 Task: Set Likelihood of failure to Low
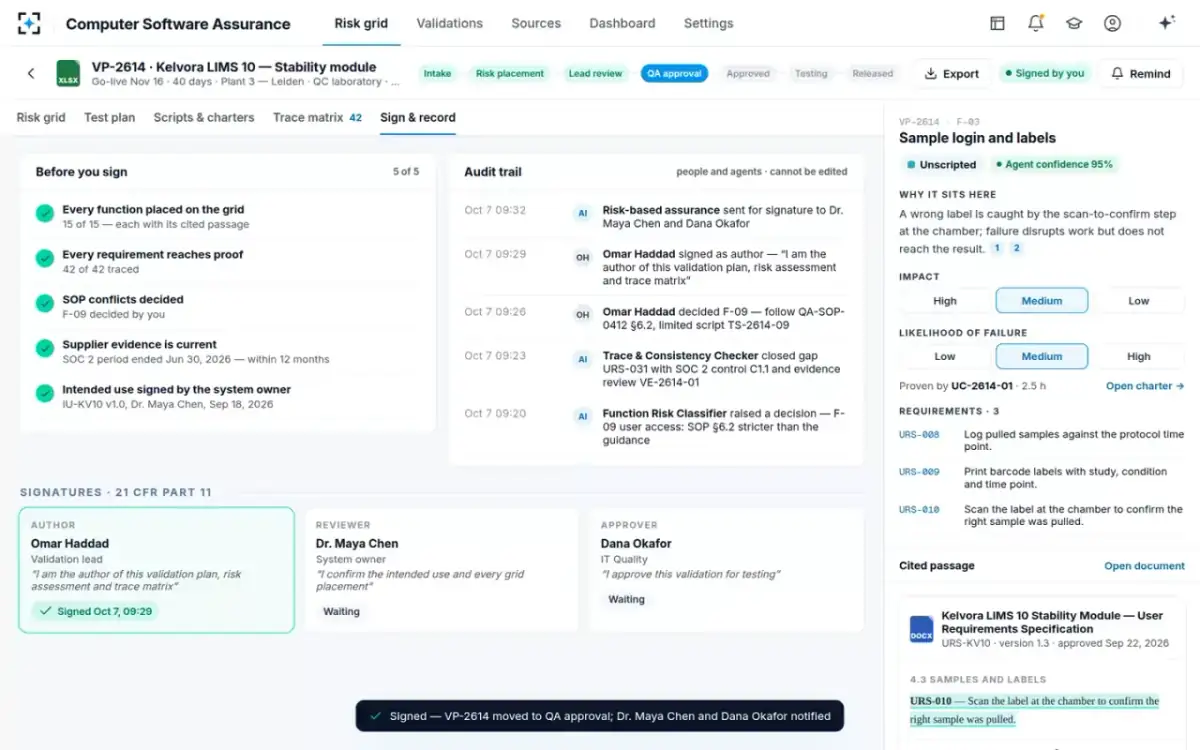pyautogui.click(x=945, y=356)
